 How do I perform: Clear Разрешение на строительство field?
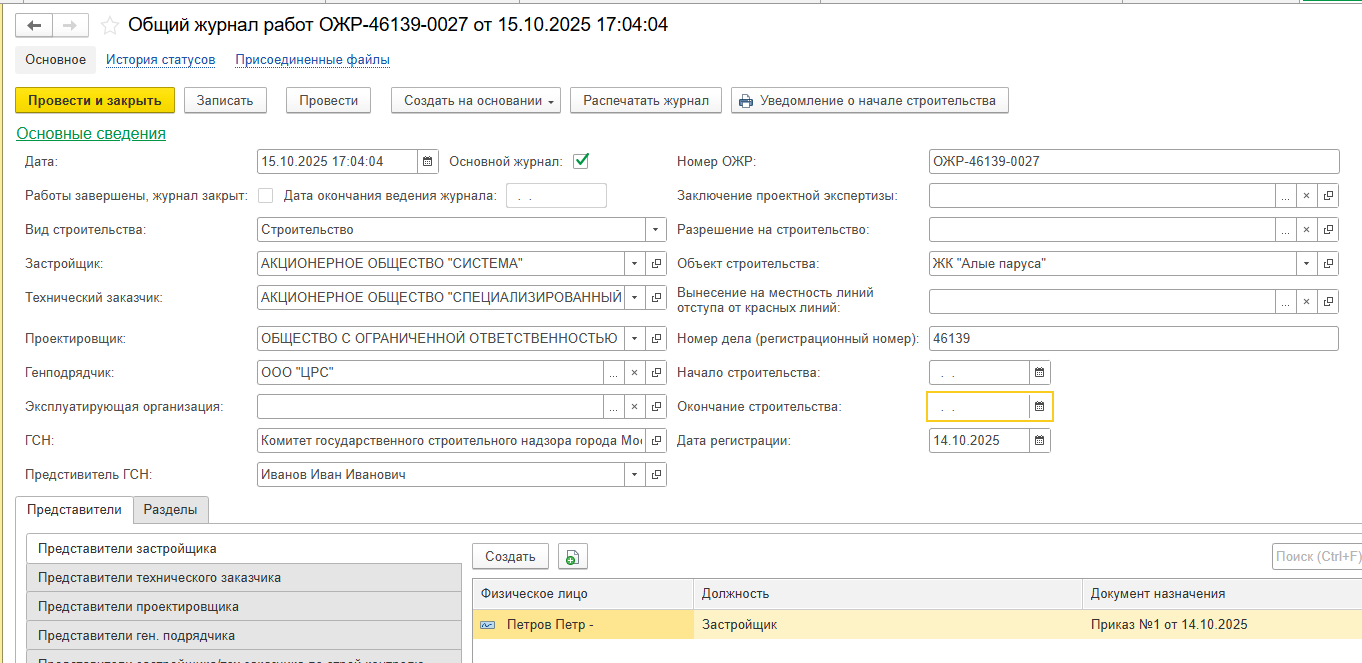point(1307,230)
